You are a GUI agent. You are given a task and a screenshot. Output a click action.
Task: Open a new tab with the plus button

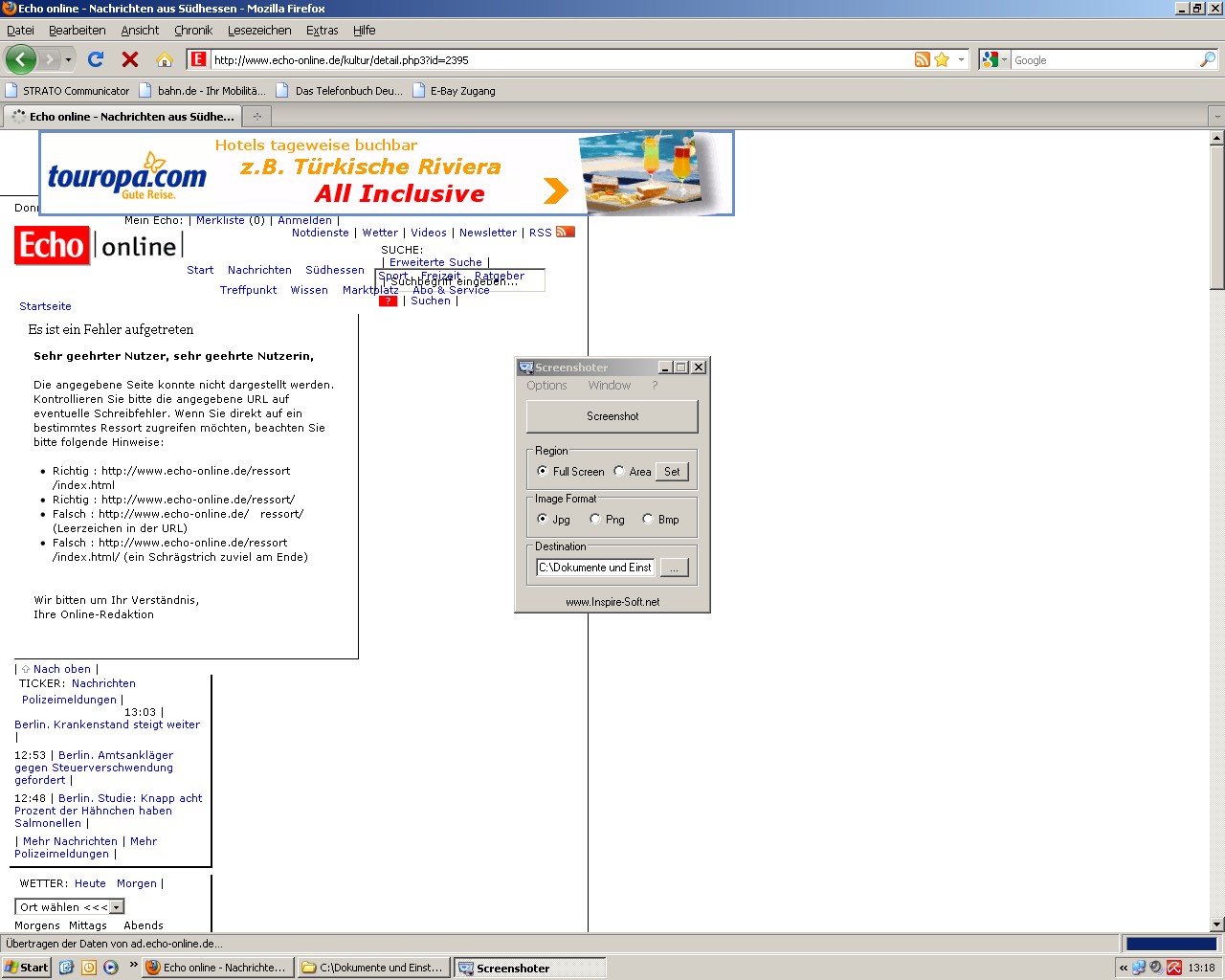coord(256,116)
